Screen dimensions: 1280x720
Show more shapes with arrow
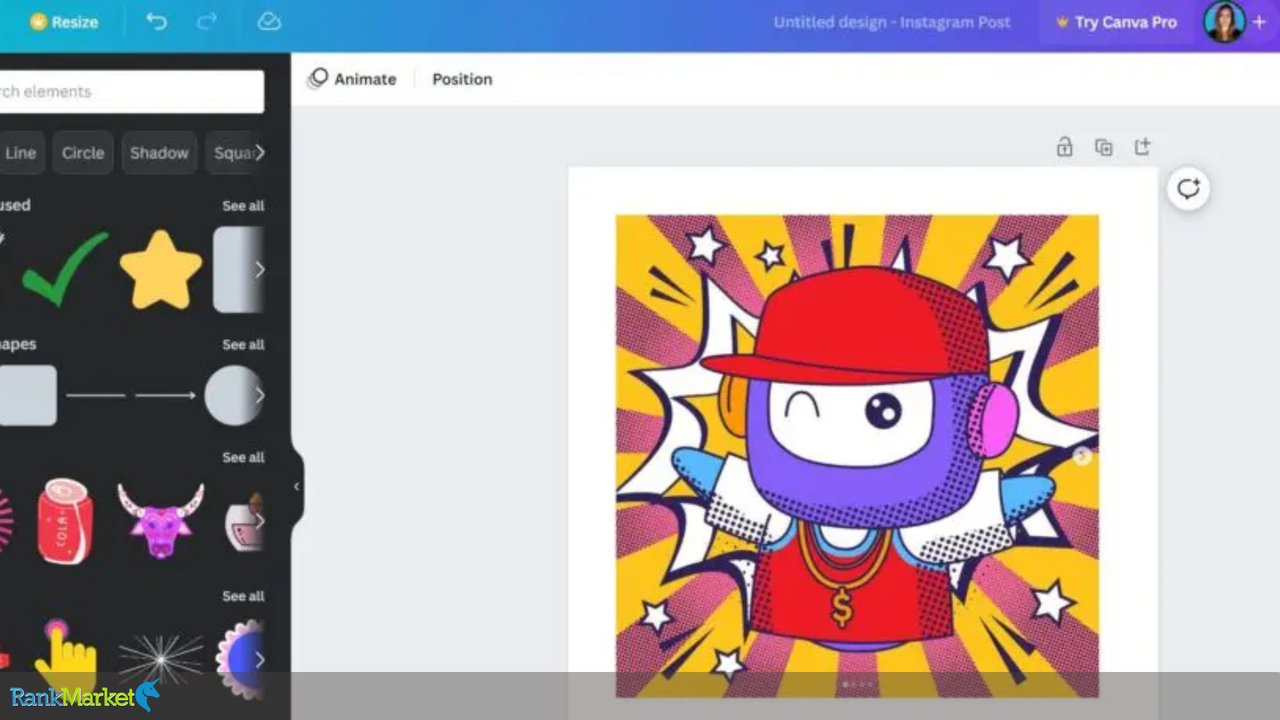(260, 395)
